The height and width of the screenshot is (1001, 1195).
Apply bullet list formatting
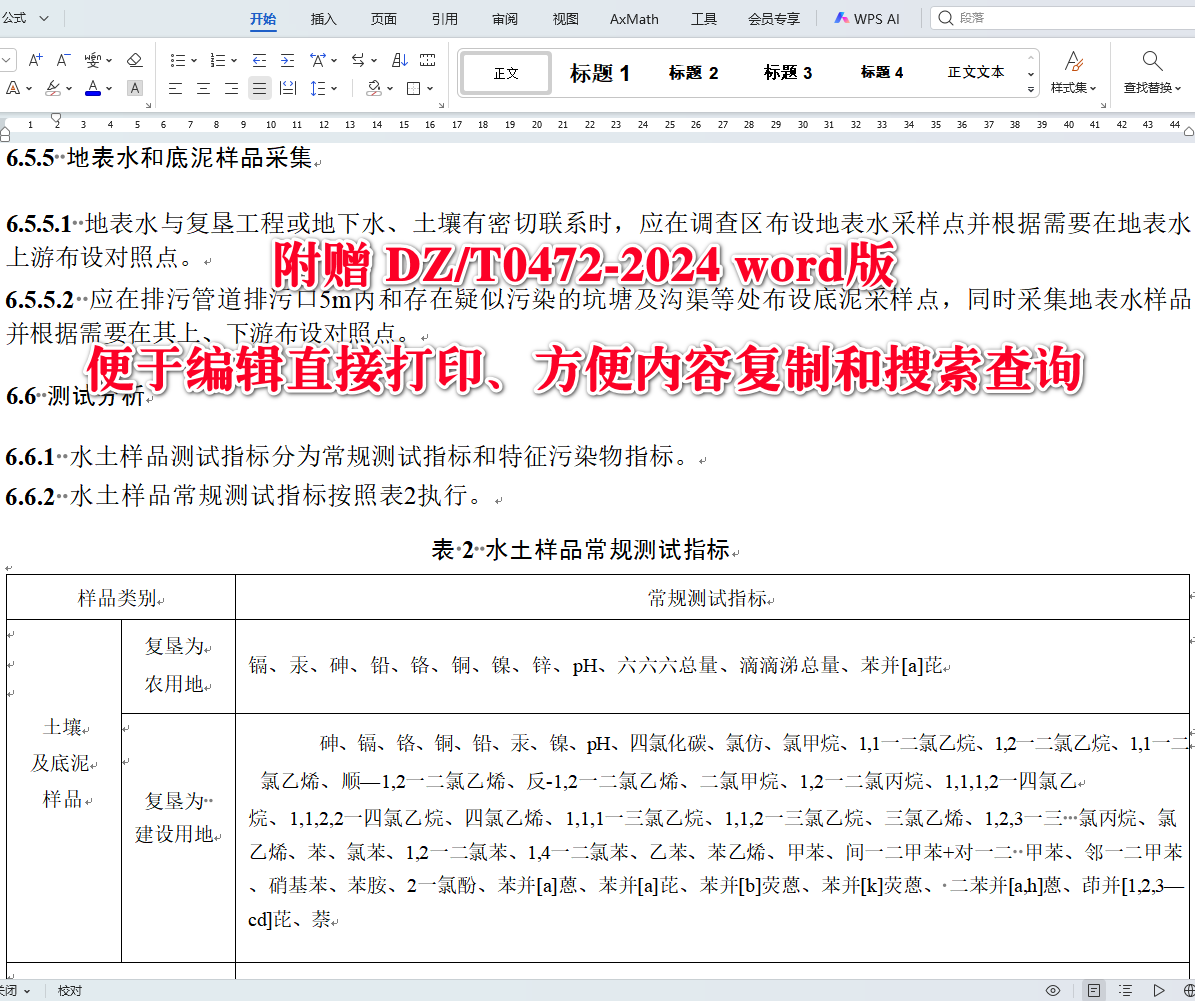click(x=178, y=59)
